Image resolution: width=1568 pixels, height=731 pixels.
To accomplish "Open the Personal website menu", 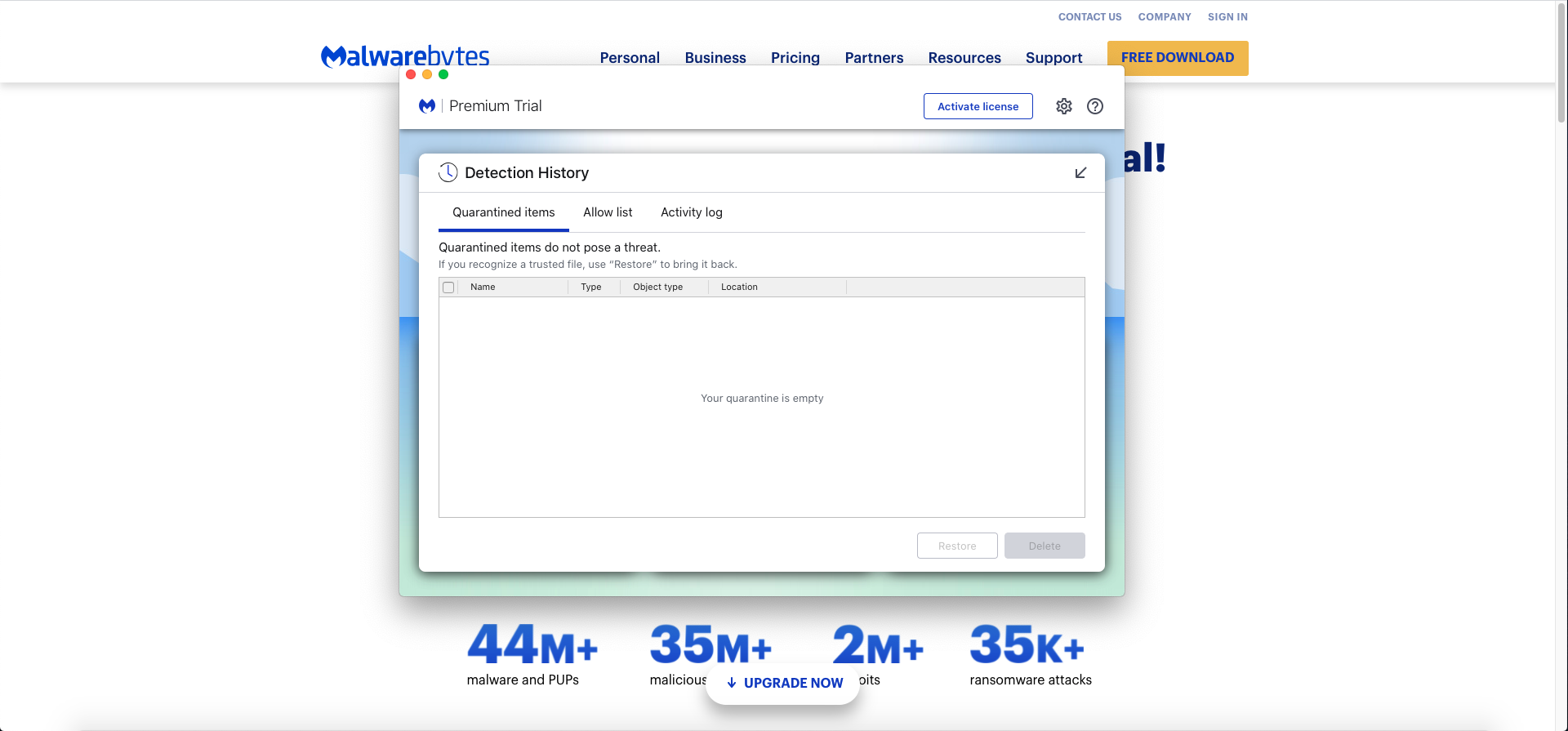I will [630, 58].
